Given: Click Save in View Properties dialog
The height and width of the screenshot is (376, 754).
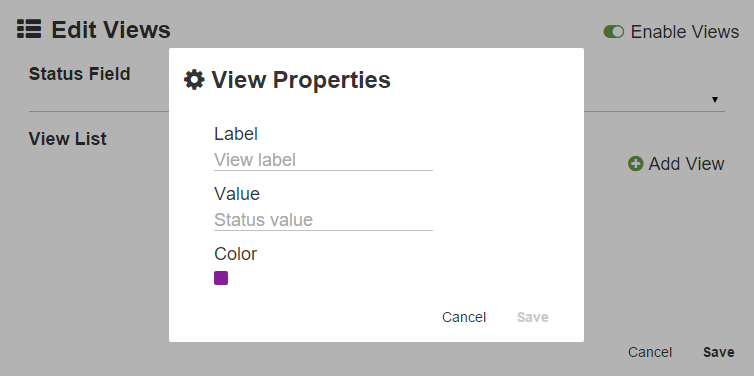Looking at the screenshot, I should click(x=532, y=317).
